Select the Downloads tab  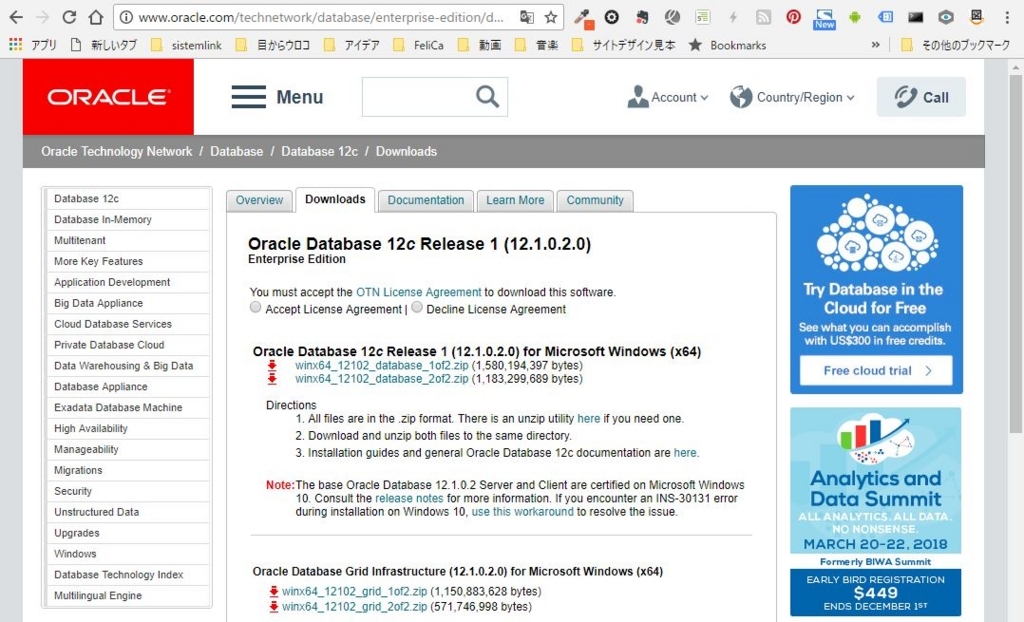335,199
